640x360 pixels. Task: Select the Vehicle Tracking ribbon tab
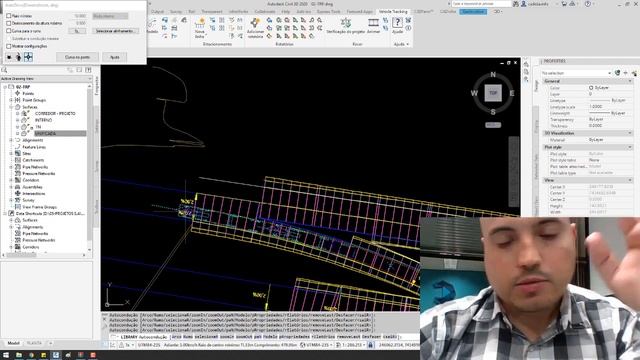click(x=393, y=12)
